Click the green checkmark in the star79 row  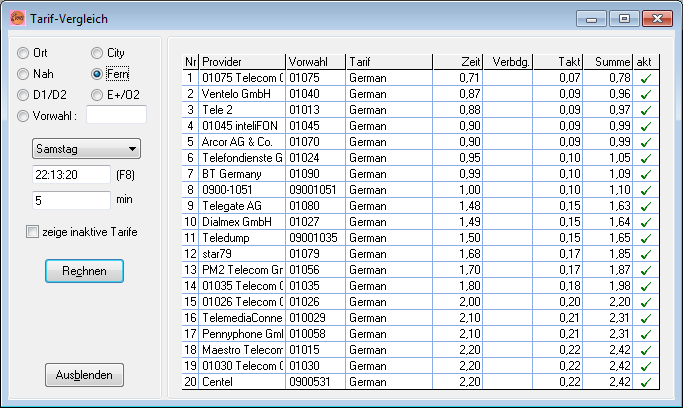tap(646, 253)
